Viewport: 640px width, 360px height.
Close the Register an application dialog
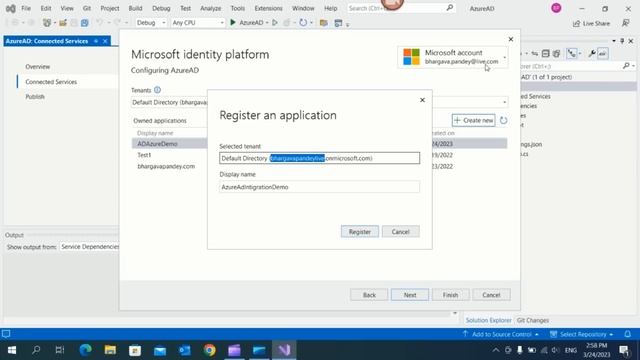(422, 100)
